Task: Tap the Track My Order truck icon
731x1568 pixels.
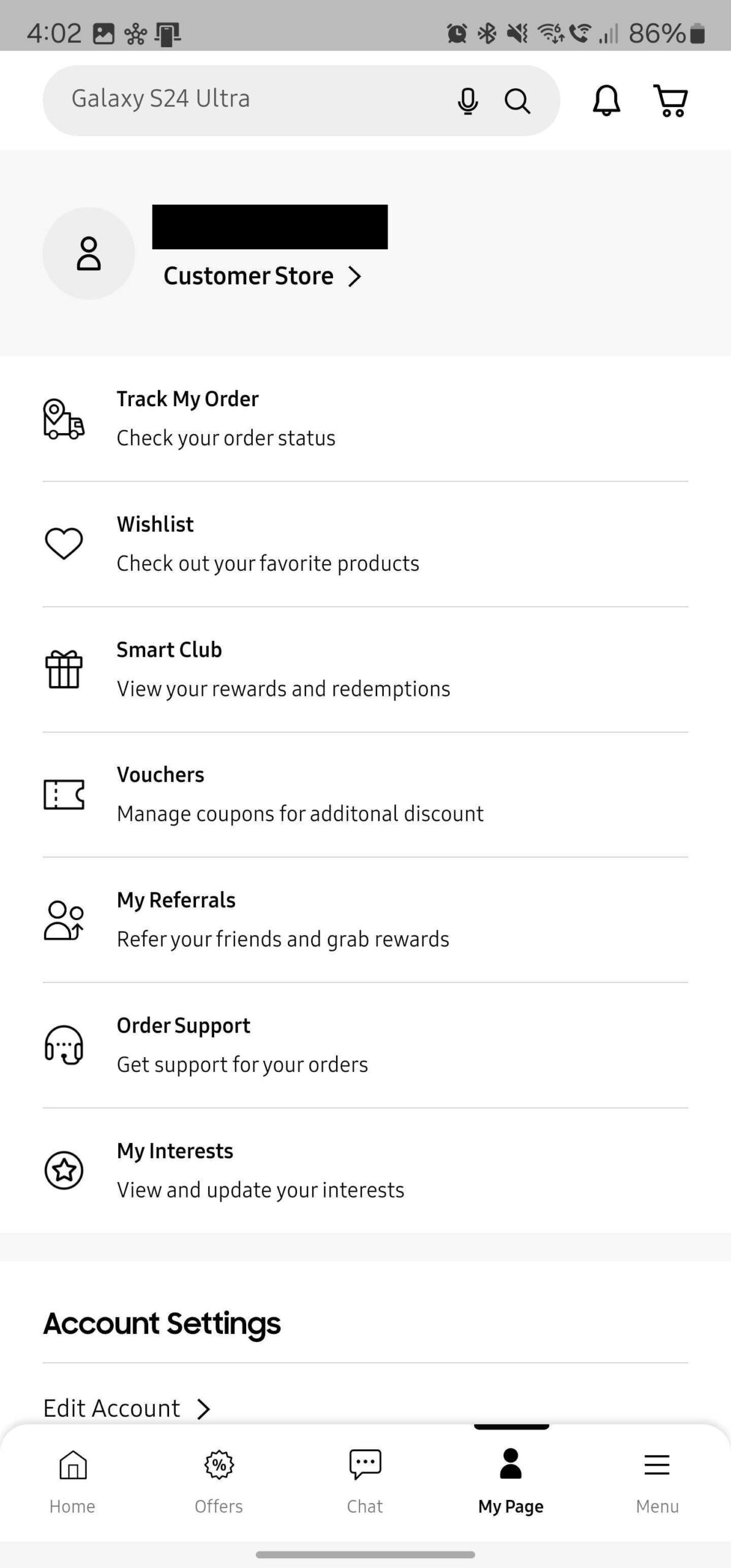Action: pos(64,419)
